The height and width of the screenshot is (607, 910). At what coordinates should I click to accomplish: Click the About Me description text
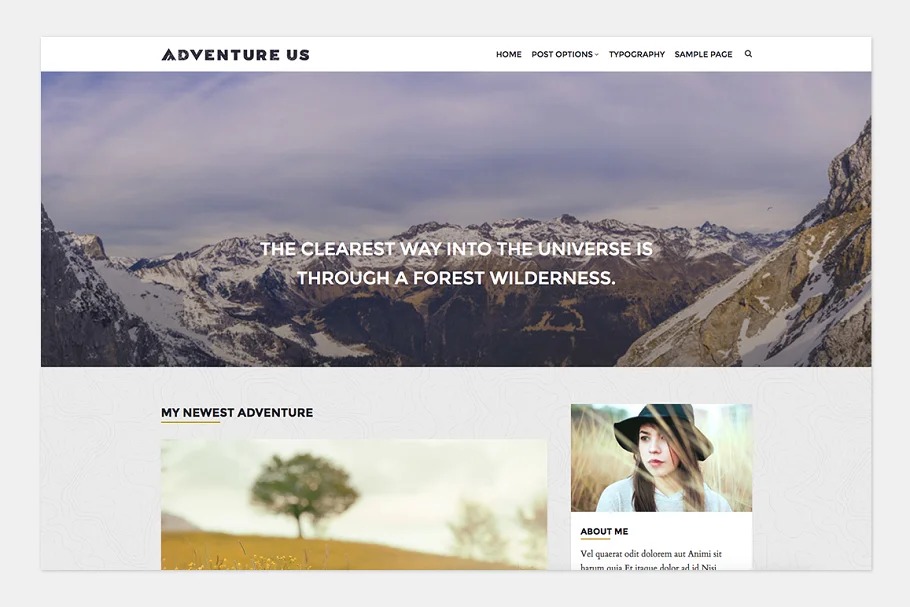pos(651,561)
